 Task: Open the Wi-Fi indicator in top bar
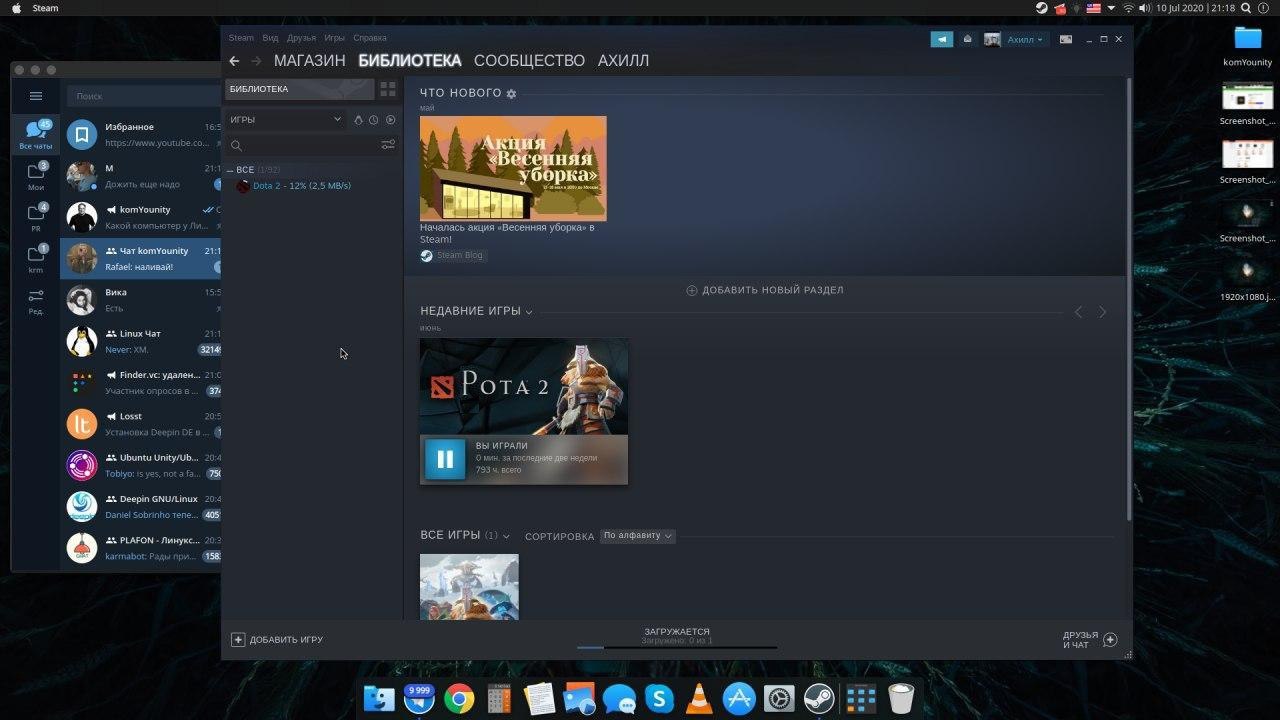[x=1128, y=8]
